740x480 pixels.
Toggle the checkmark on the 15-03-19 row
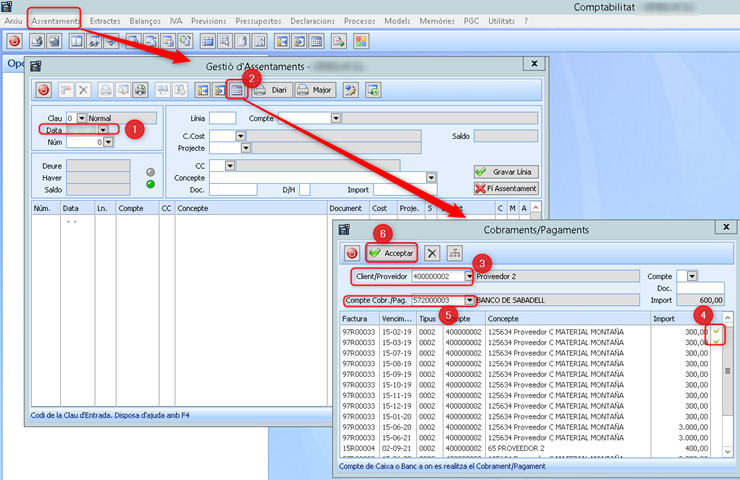tap(715, 342)
